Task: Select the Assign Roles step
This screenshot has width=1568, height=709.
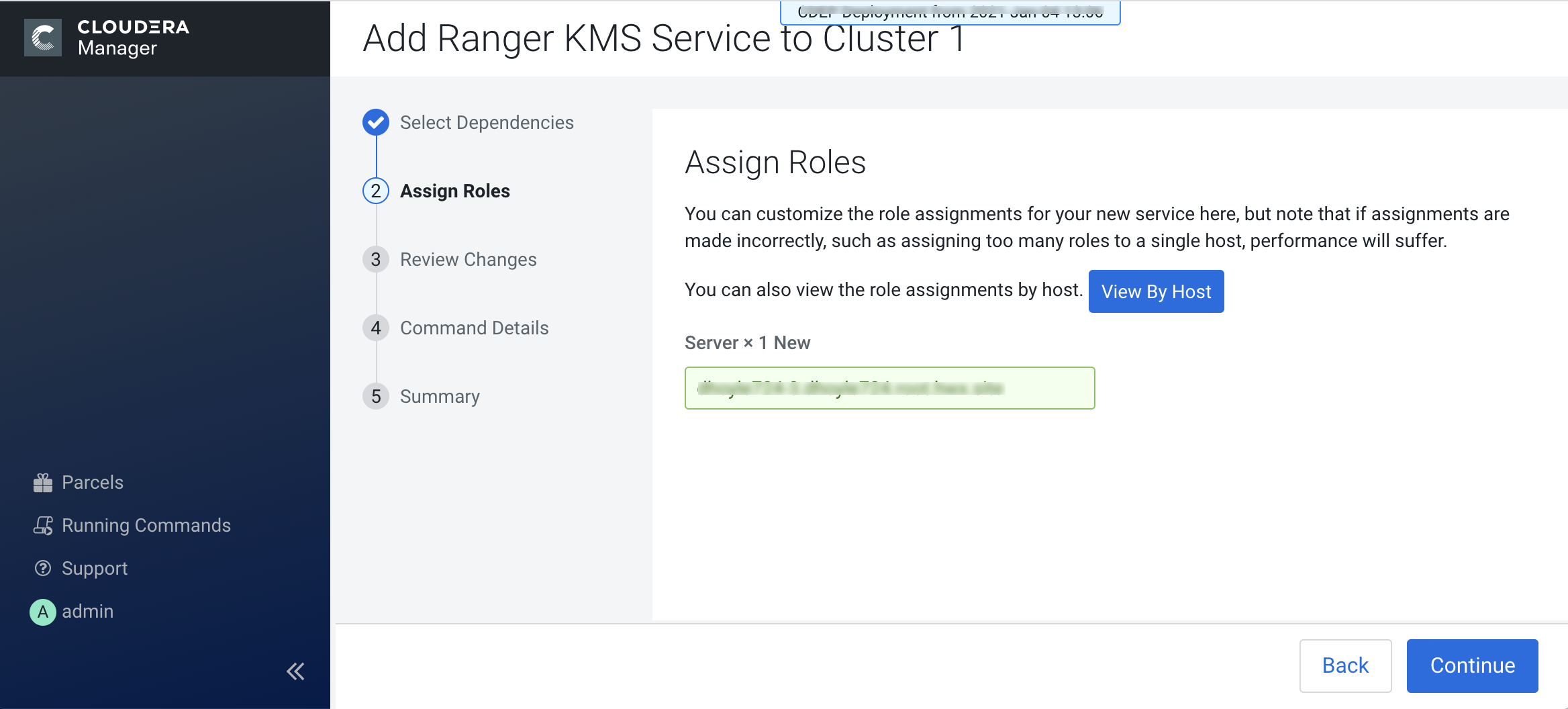Action: [x=455, y=191]
